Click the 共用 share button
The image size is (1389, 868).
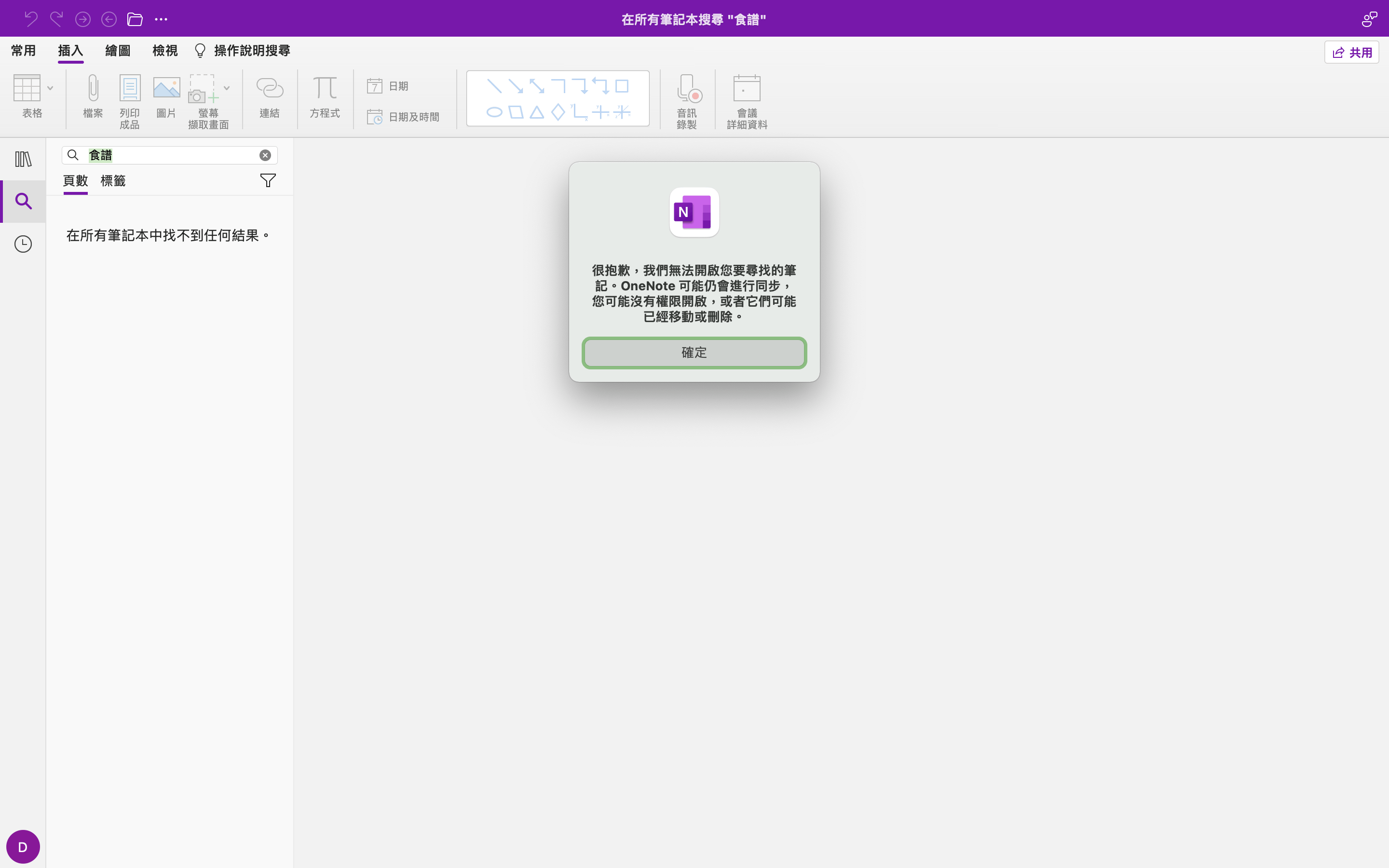pyautogui.click(x=1352, y=52)
